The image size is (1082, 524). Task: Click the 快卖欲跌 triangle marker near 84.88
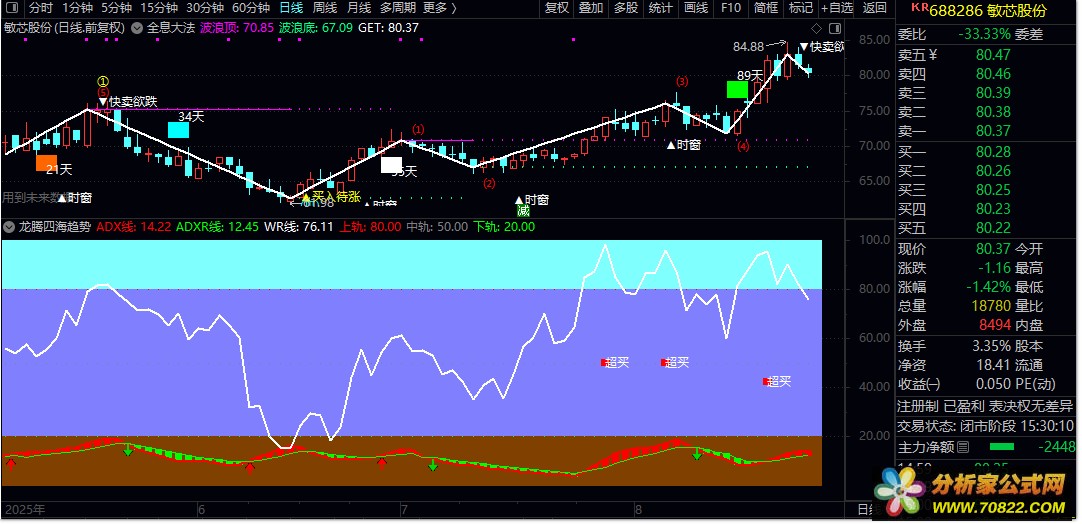coord(804,48)
